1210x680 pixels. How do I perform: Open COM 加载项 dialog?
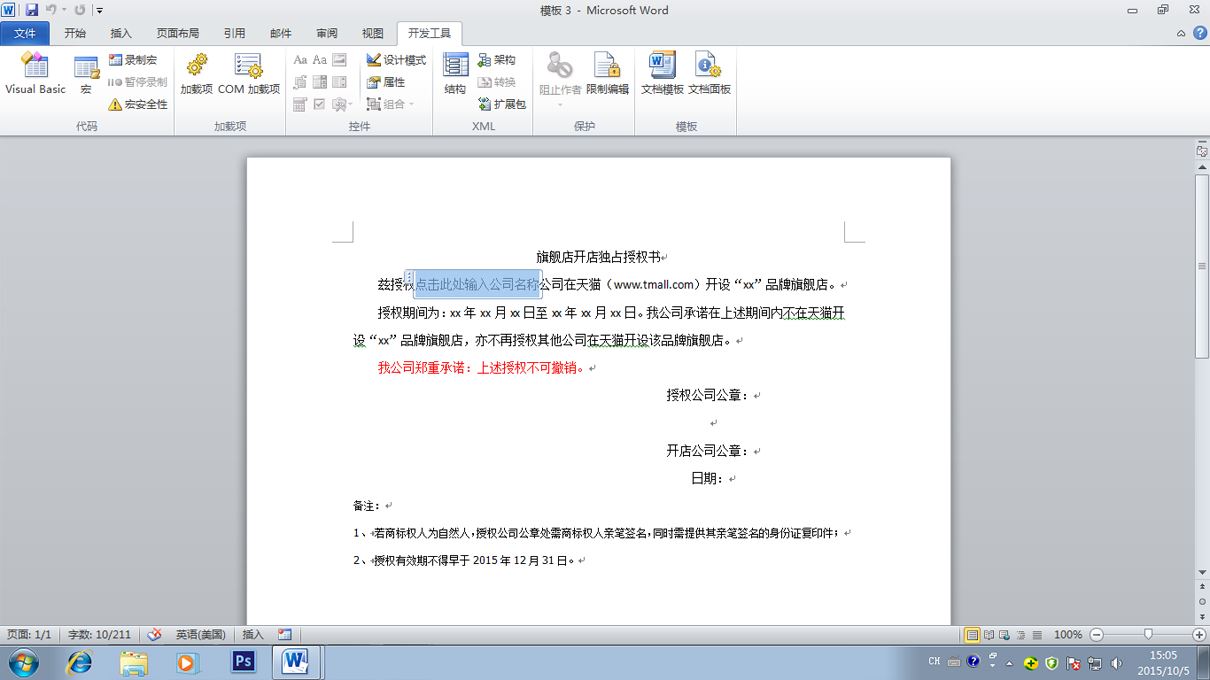(249, 75)
